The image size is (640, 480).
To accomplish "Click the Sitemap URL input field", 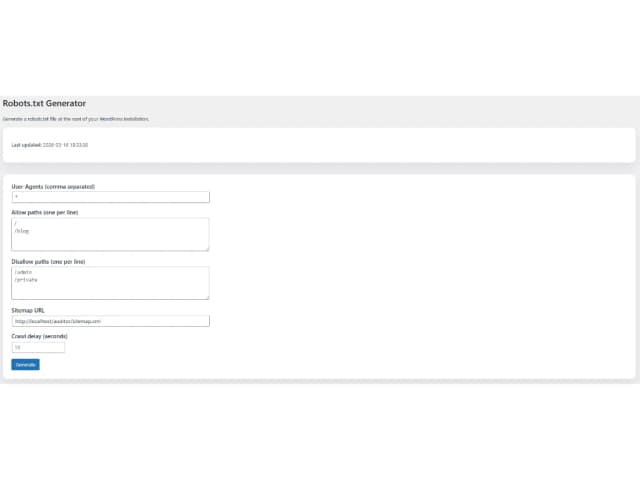I will [111, 321].
